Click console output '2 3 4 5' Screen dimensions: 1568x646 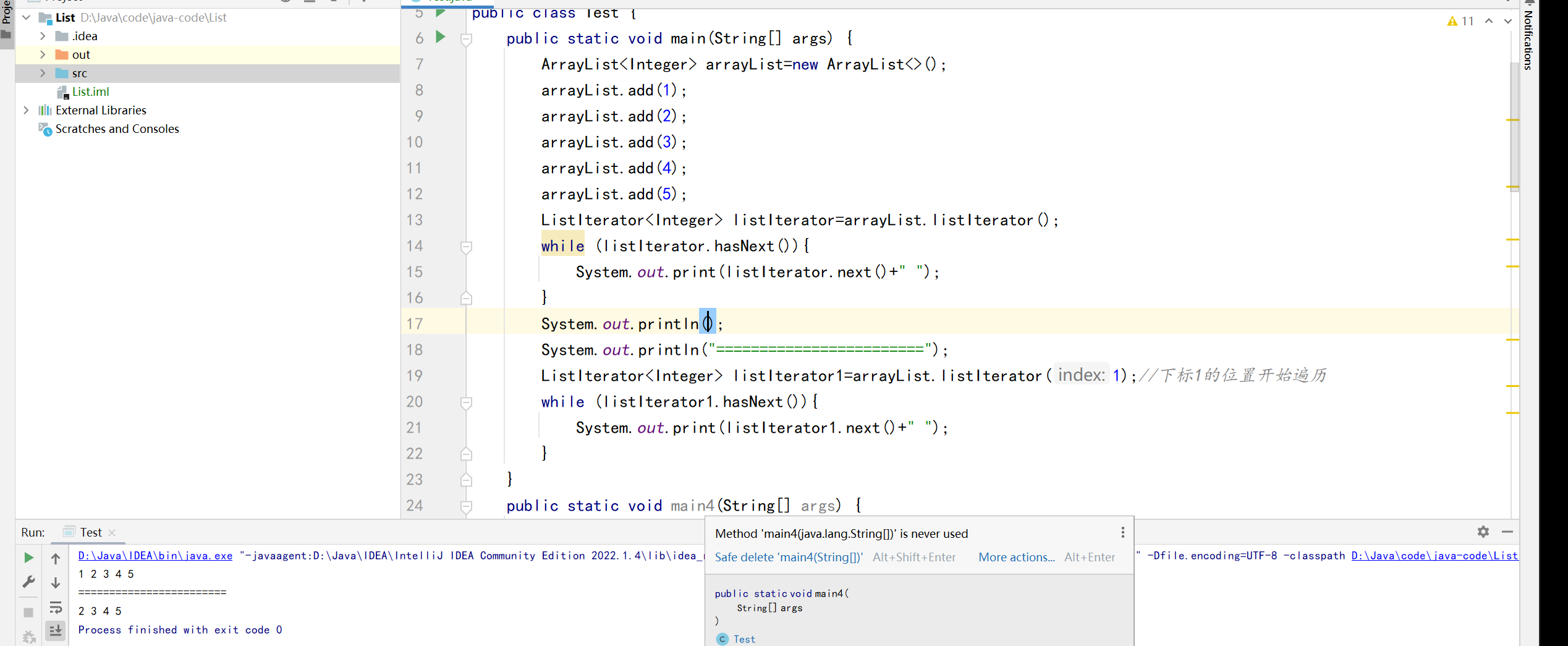tap(100, 611)
